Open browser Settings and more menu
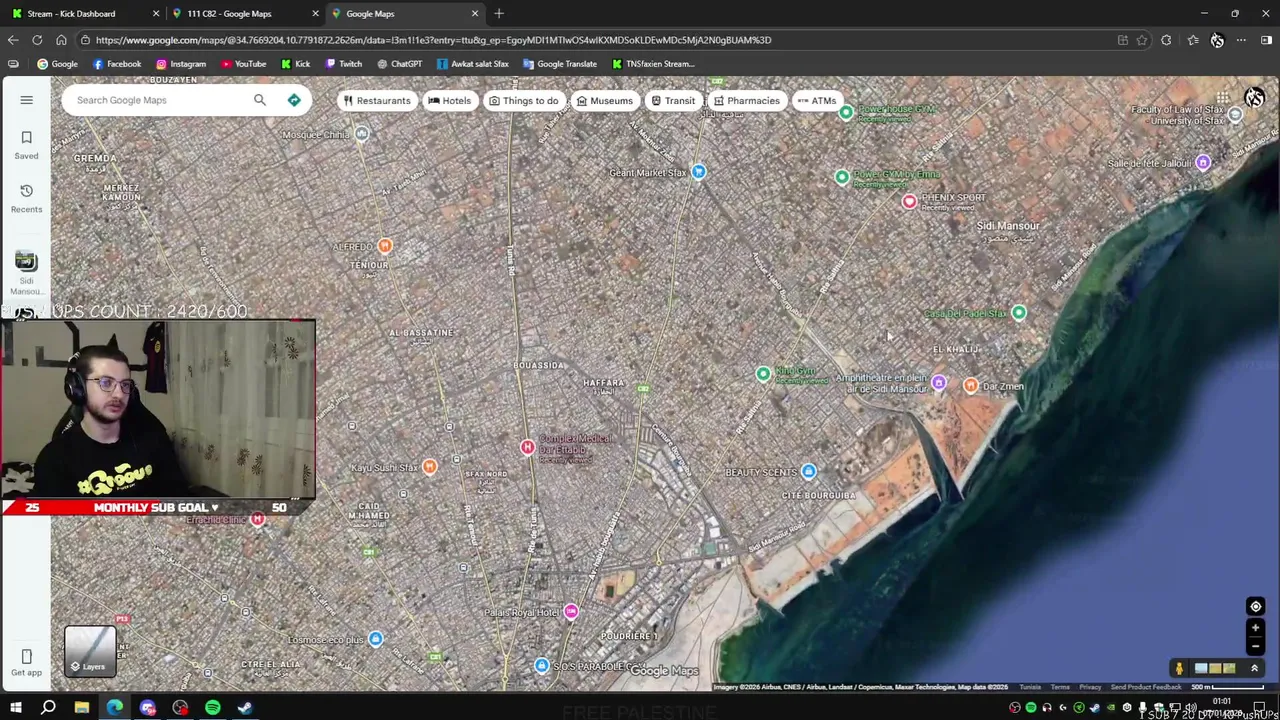 point(1241,40)
